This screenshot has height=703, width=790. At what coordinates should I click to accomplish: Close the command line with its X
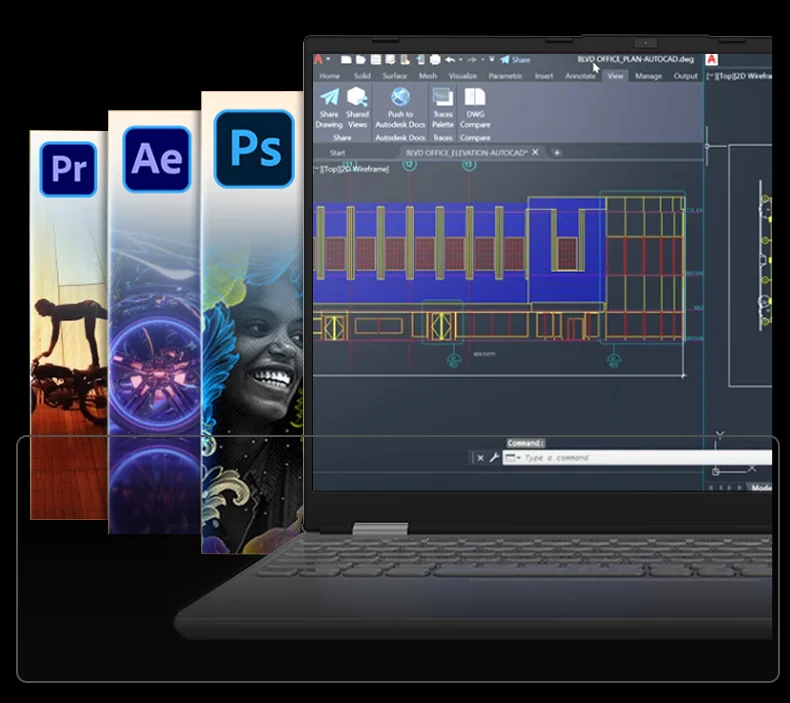[480, 458]
